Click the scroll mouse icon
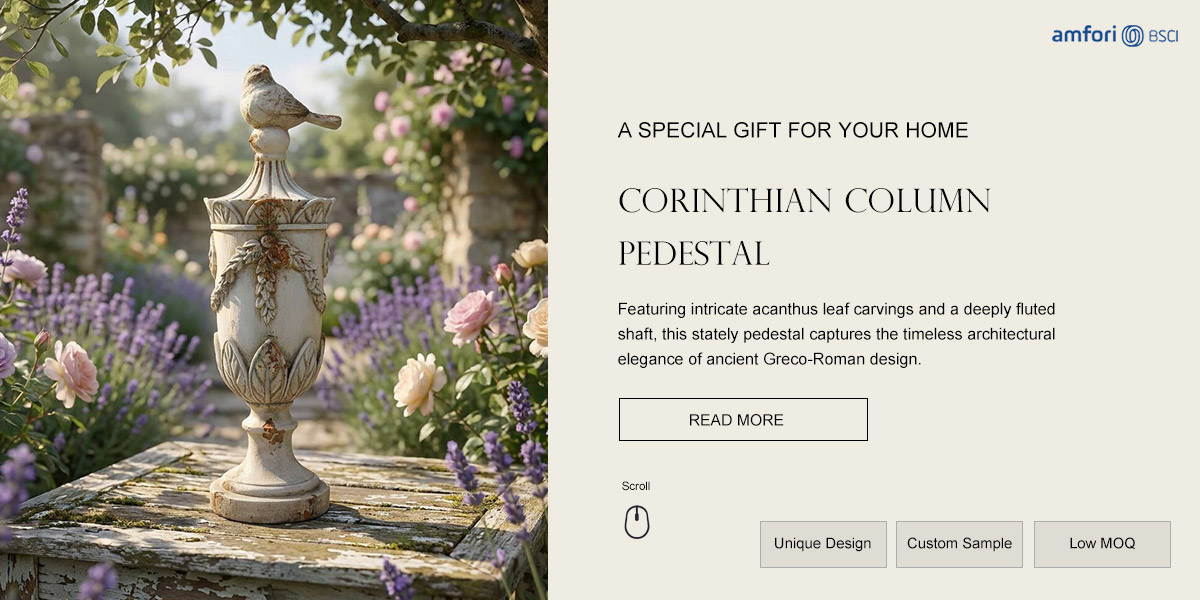Image resolution: width=1200 pixels, height=600 pixels. point(637,521)
